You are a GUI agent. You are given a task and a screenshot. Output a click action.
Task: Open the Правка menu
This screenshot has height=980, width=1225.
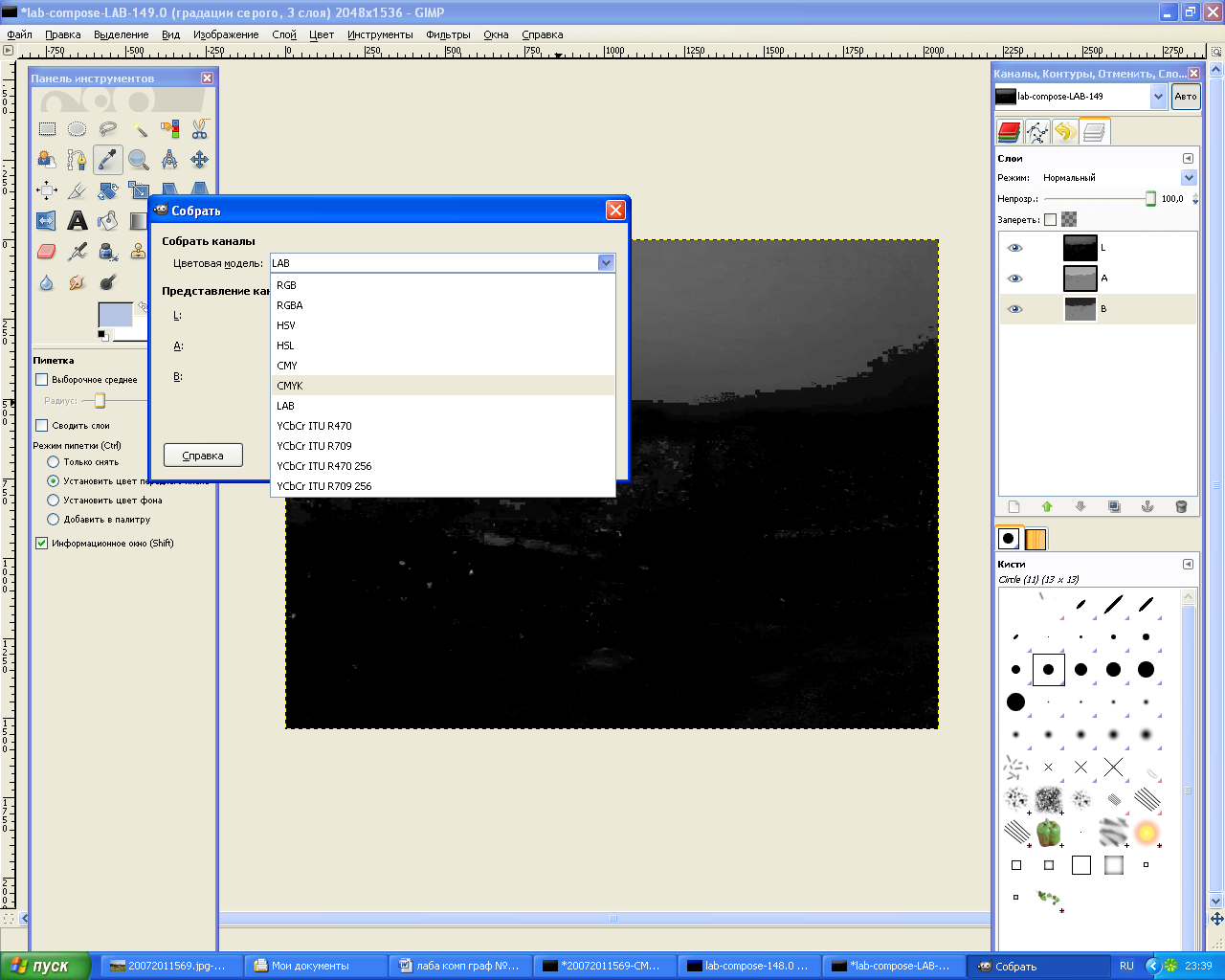(63, 34)
